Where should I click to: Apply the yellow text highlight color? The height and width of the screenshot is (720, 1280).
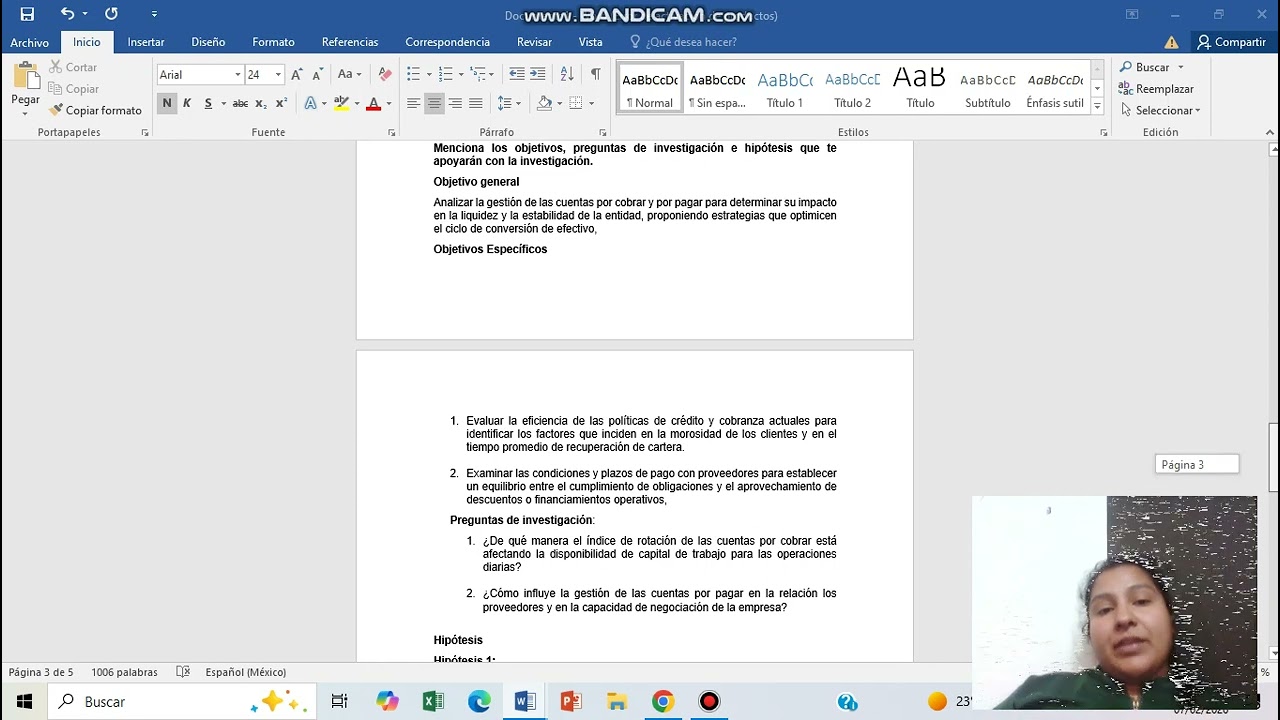pos(342,103)
